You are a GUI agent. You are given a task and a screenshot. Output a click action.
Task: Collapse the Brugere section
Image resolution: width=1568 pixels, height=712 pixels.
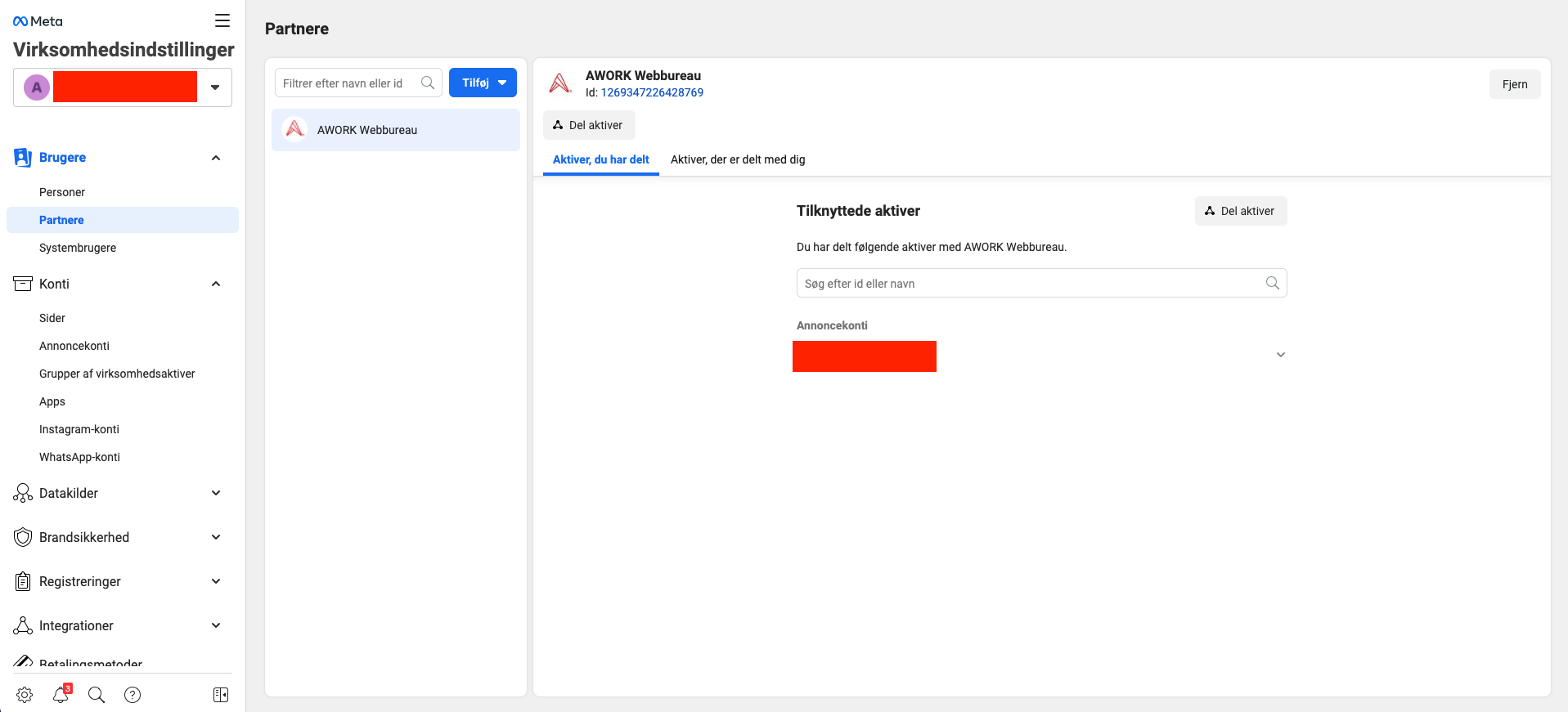216,158
